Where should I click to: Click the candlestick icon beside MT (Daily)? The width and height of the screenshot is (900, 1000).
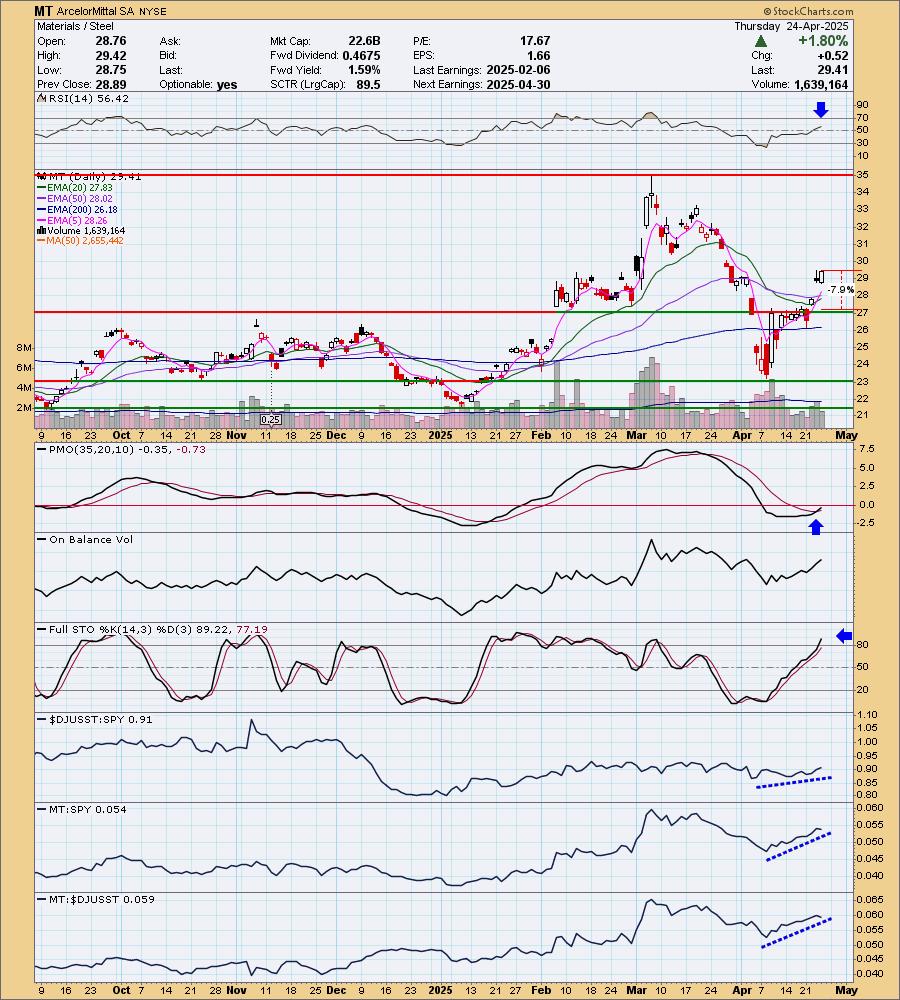(41, 177)
